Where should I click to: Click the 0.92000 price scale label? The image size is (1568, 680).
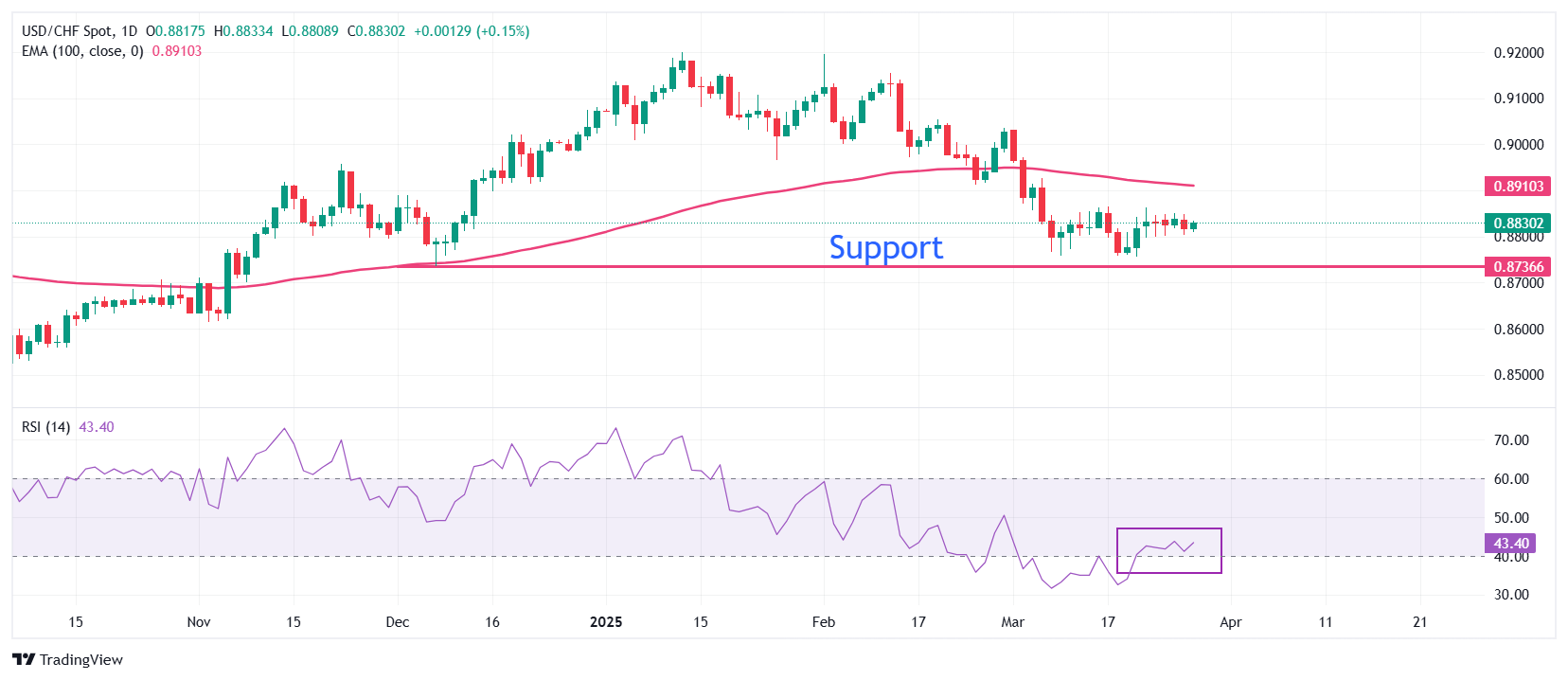click(x=1519, y=53)
